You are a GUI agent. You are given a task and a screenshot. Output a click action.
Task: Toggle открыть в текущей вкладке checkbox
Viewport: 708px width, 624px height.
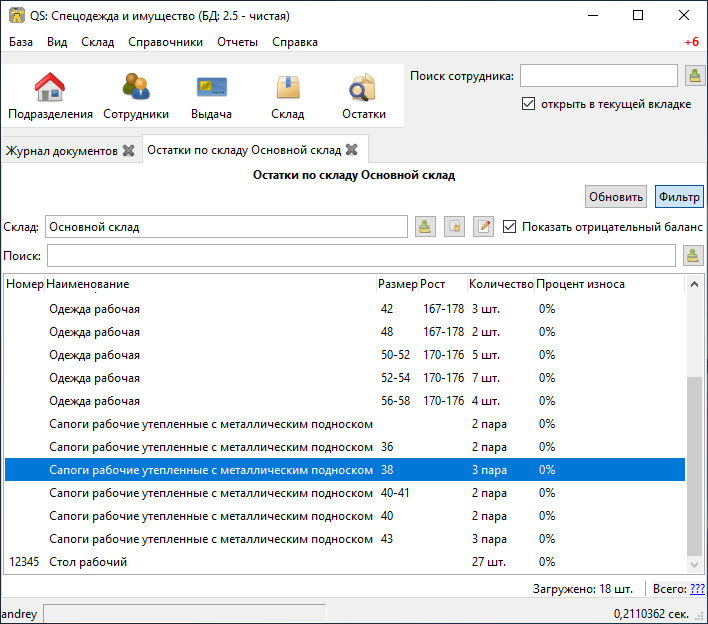point(528,104)
